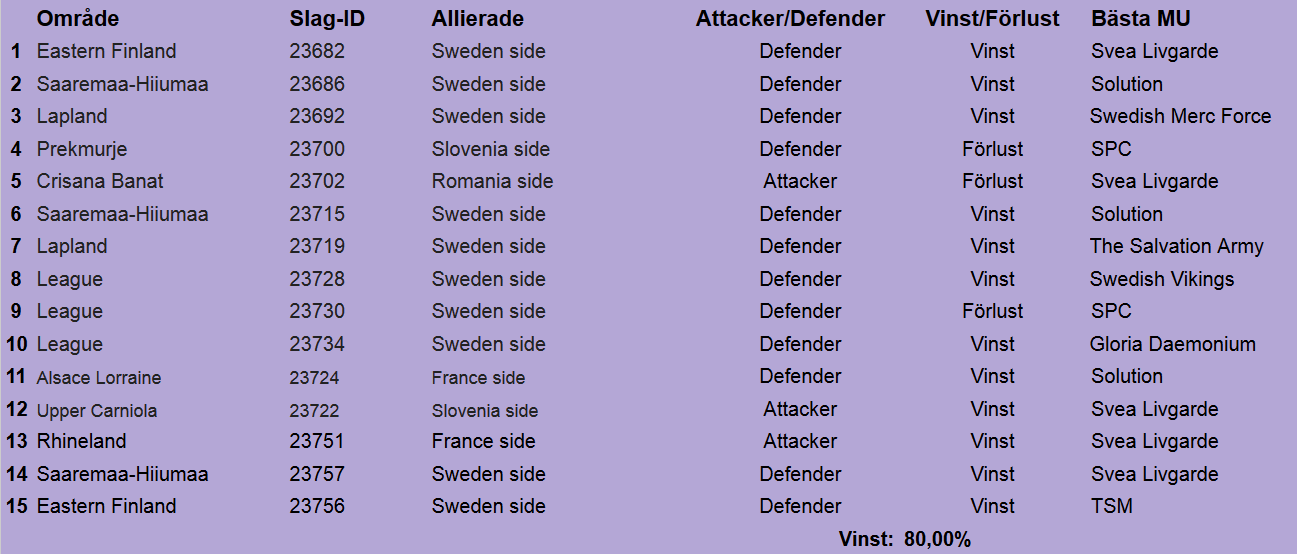Select the Vinst/Förlust column header

993,19
